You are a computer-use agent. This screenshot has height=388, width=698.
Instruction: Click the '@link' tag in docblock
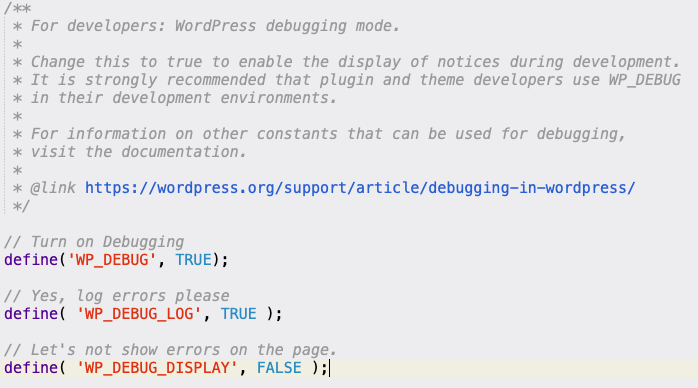(x=53, y=188)
